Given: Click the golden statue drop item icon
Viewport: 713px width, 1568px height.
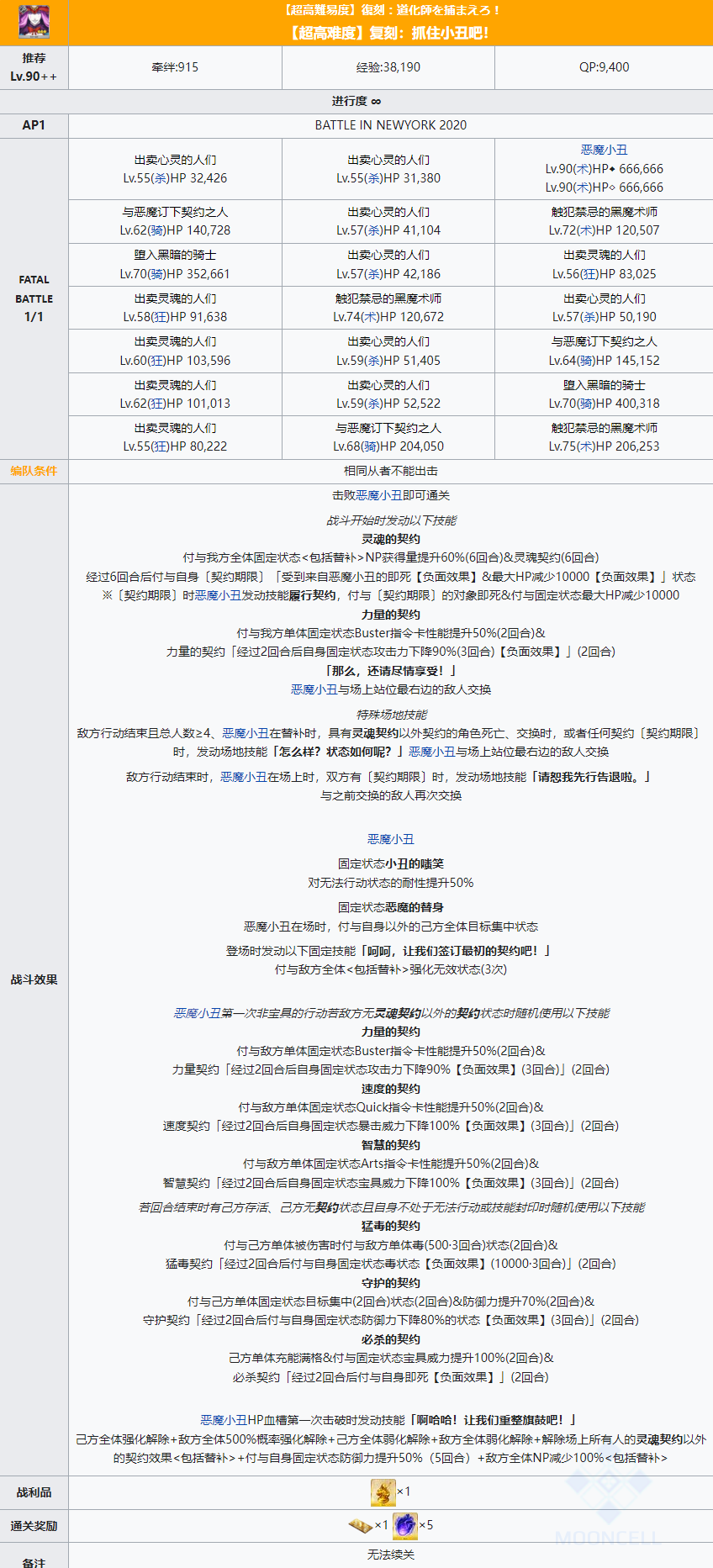Looking at the screenshot, I should tap(383, 1492).
